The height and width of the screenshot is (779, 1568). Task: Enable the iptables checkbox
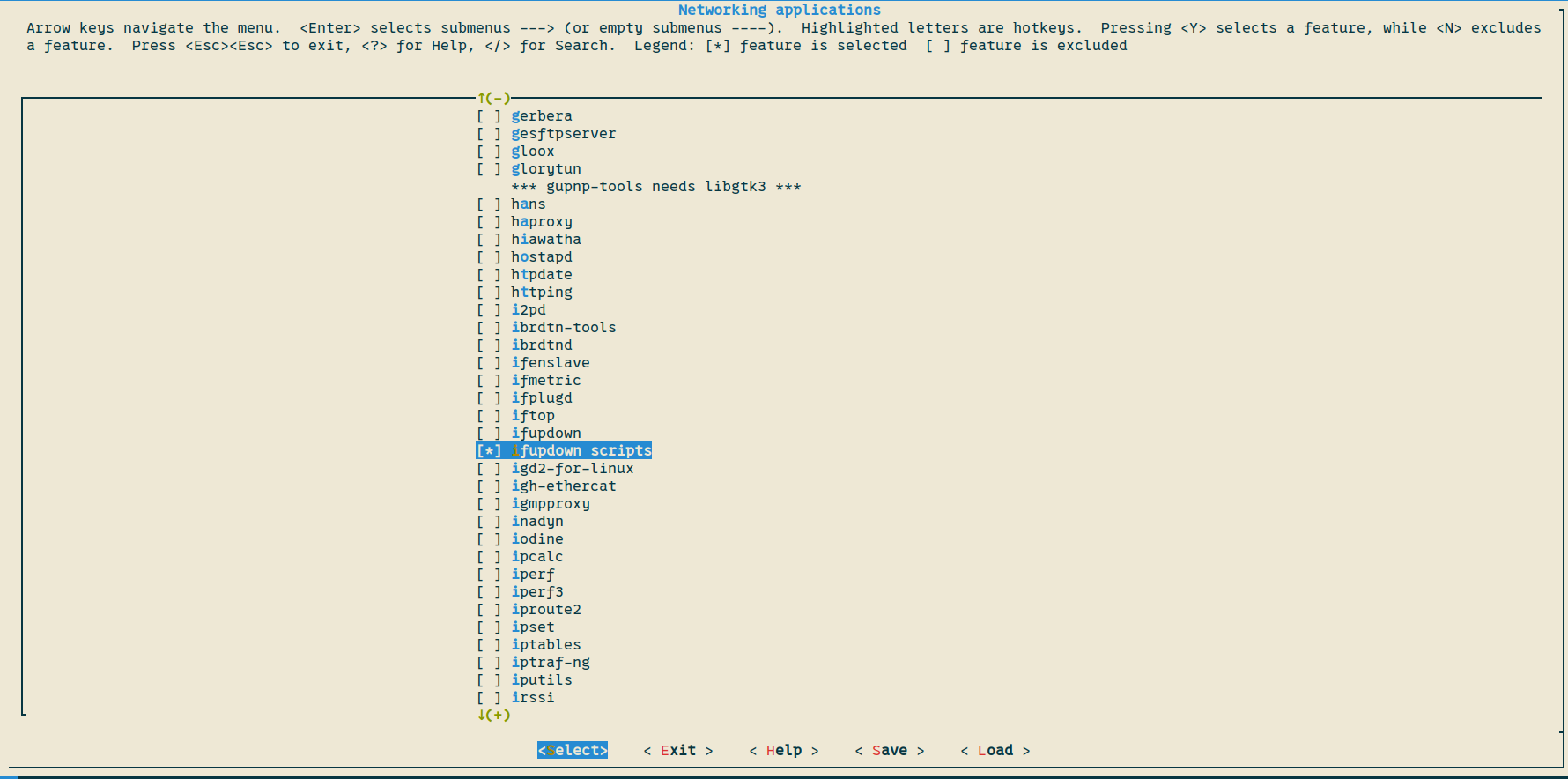pos(489,645)
